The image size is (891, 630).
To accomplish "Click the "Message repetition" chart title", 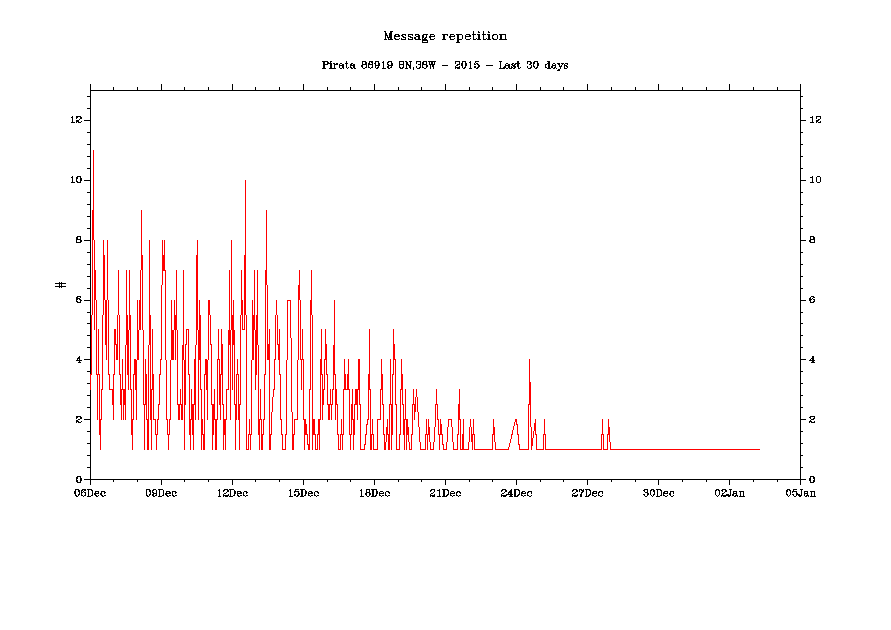I will pyautogui.click(x=445, y=36).
